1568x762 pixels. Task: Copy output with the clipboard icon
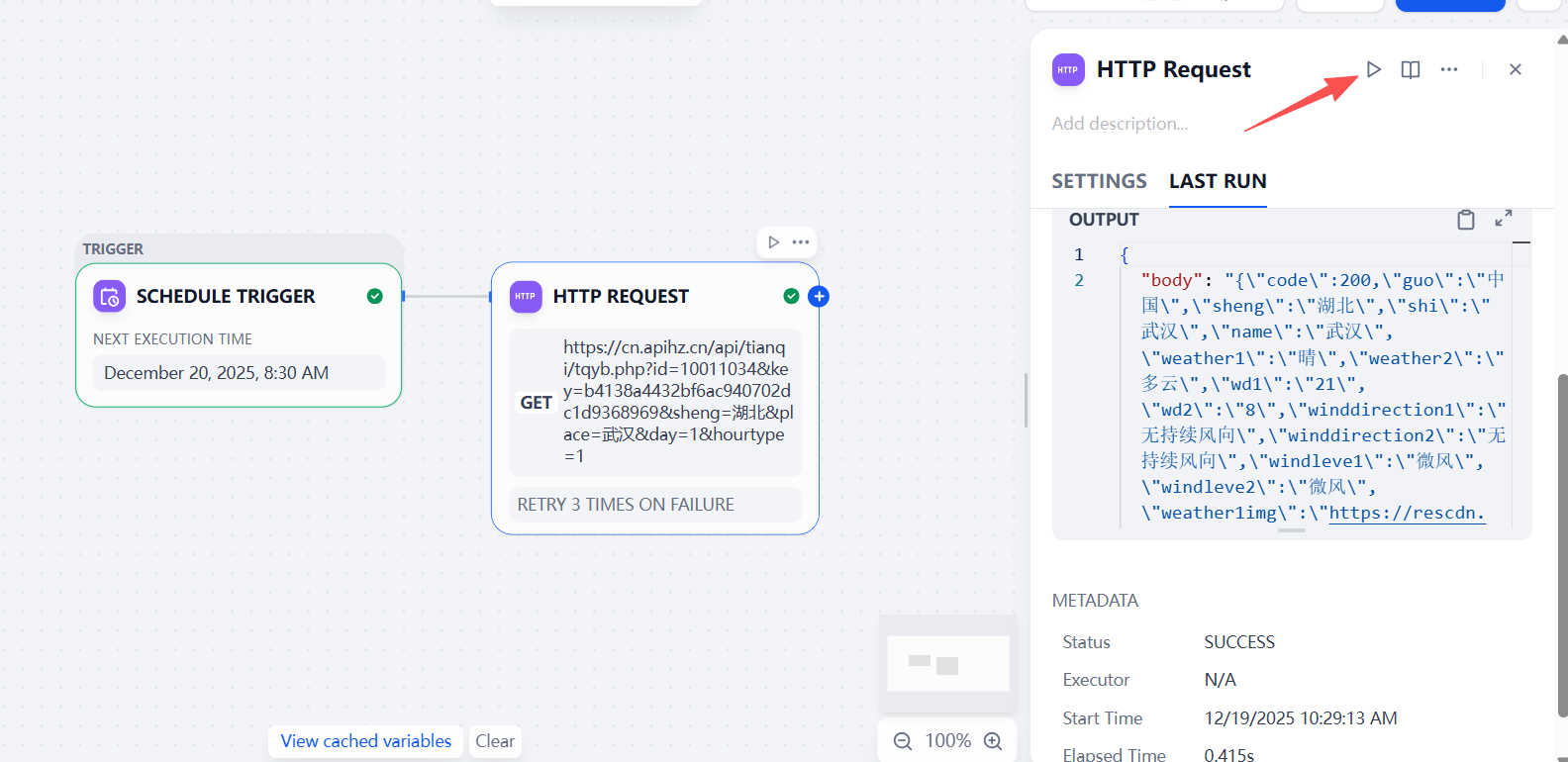[x=1466, y=219]
